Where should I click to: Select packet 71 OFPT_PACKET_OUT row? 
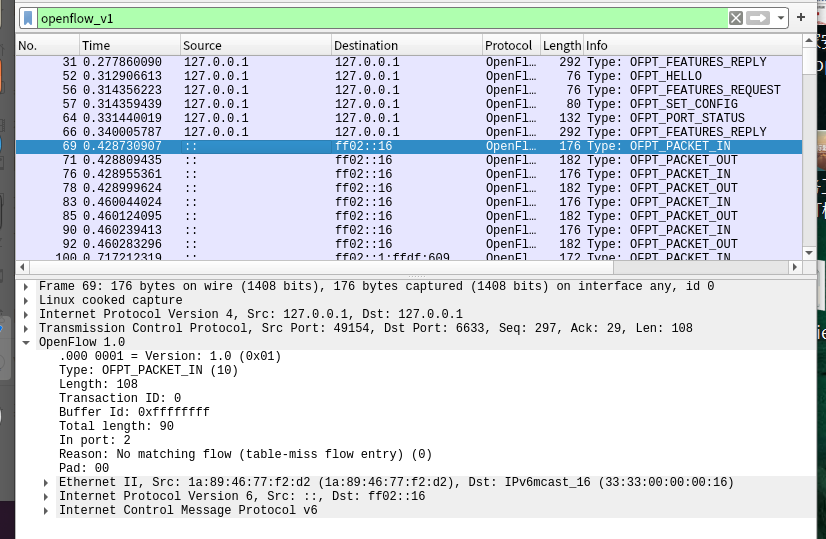[409, 160]
